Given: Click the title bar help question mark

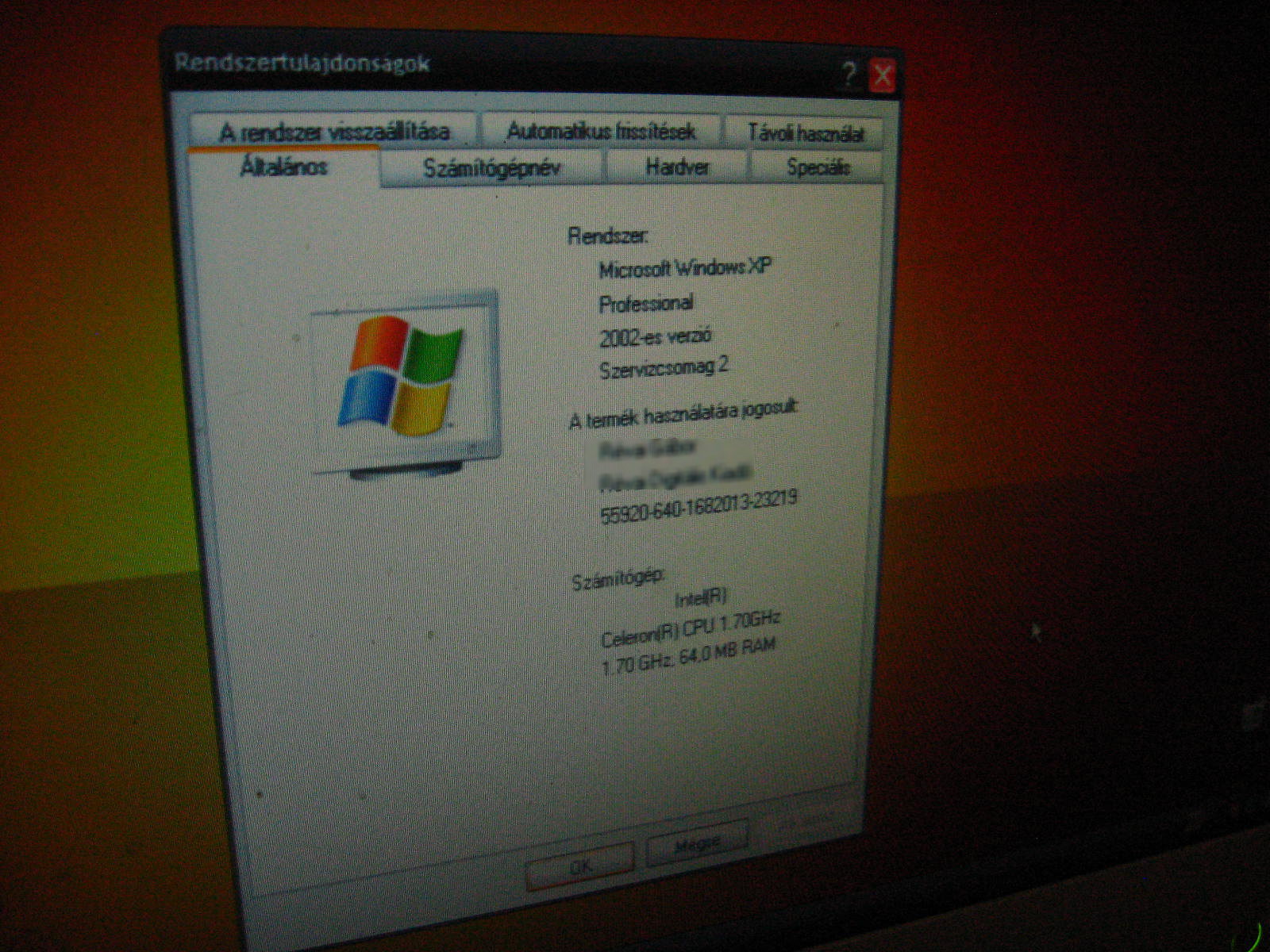Looking at the screenshot, I should [849, 75].
